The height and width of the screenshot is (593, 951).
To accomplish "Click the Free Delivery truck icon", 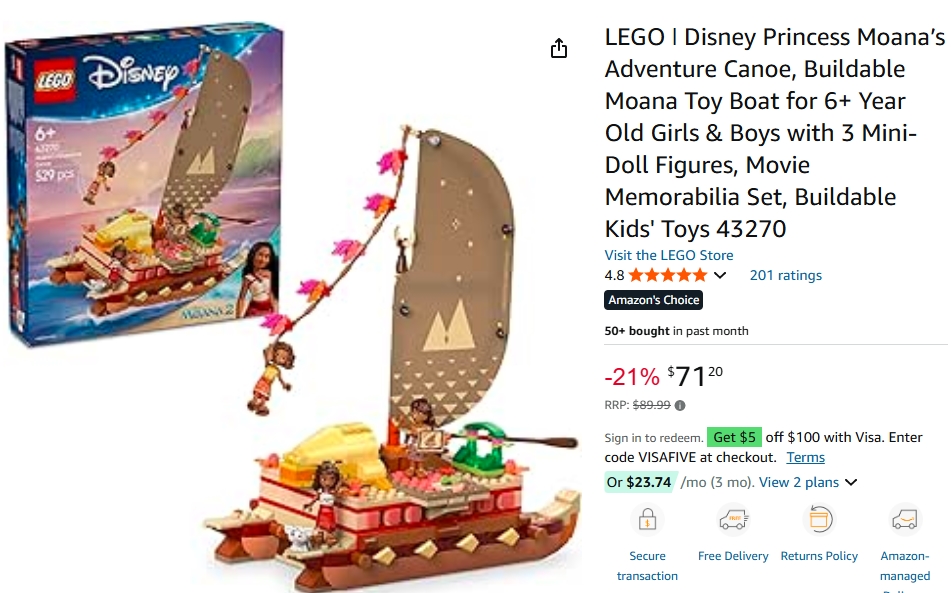I will (x=733, y=520).
